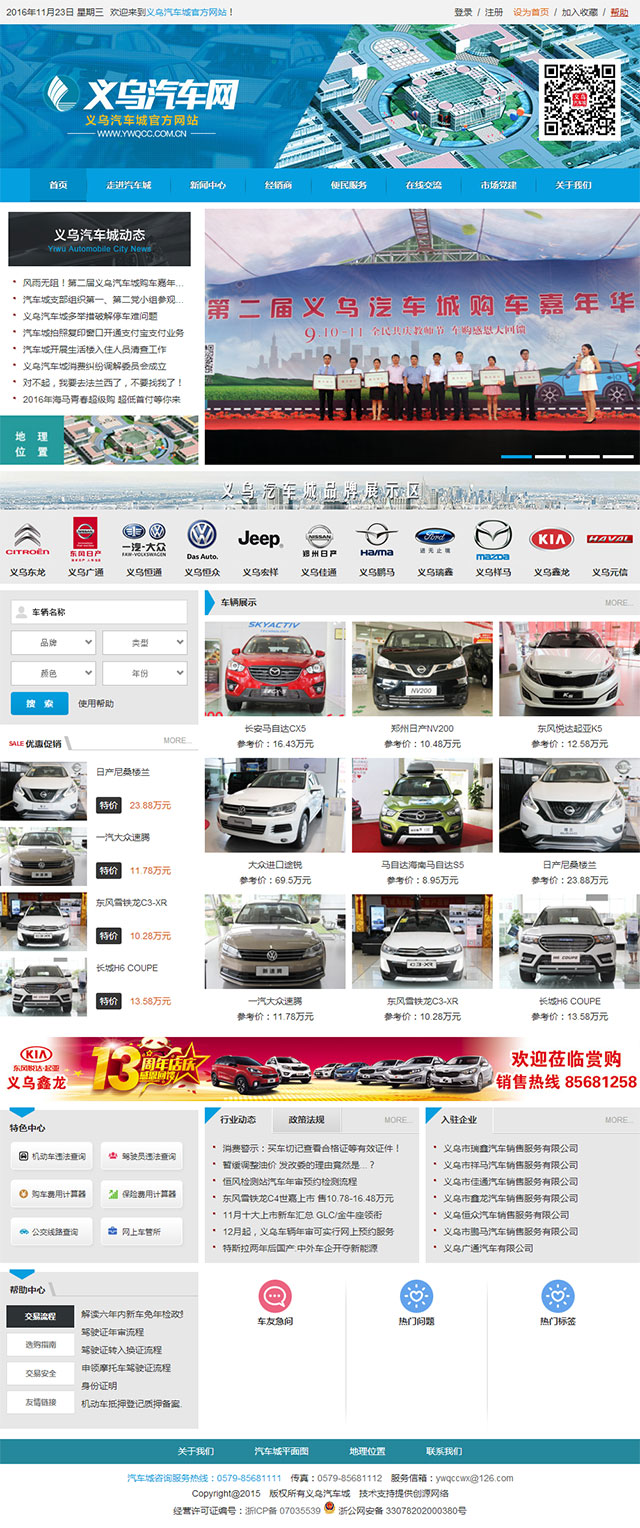The width and height of the screenshot is (640, 1528).
Task: Open the Volkswagen Das Auto brand logo
Action: 202,540
